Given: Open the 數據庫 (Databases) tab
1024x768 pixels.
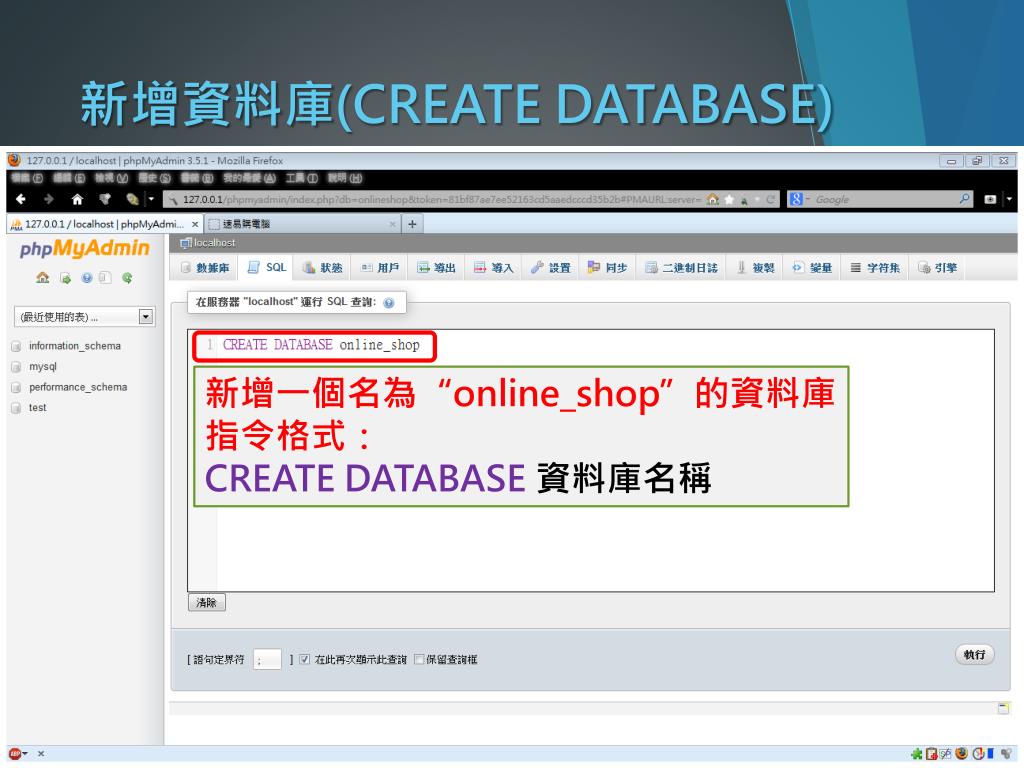Looking at the screenshot, I should pos(205,268).
